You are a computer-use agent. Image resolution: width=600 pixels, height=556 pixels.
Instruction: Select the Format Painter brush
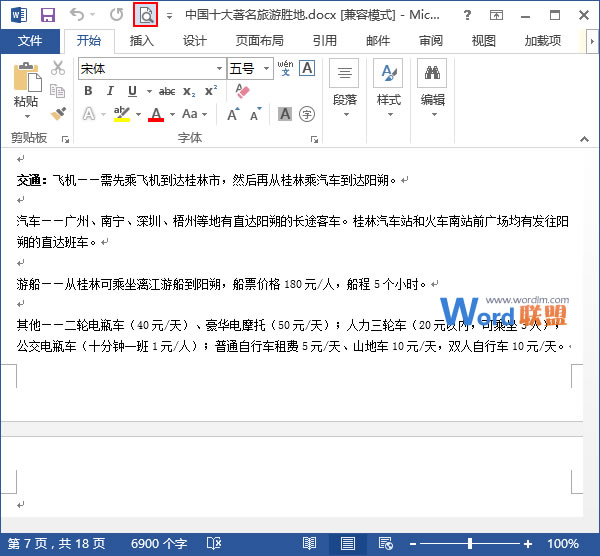tap(58, 114)
